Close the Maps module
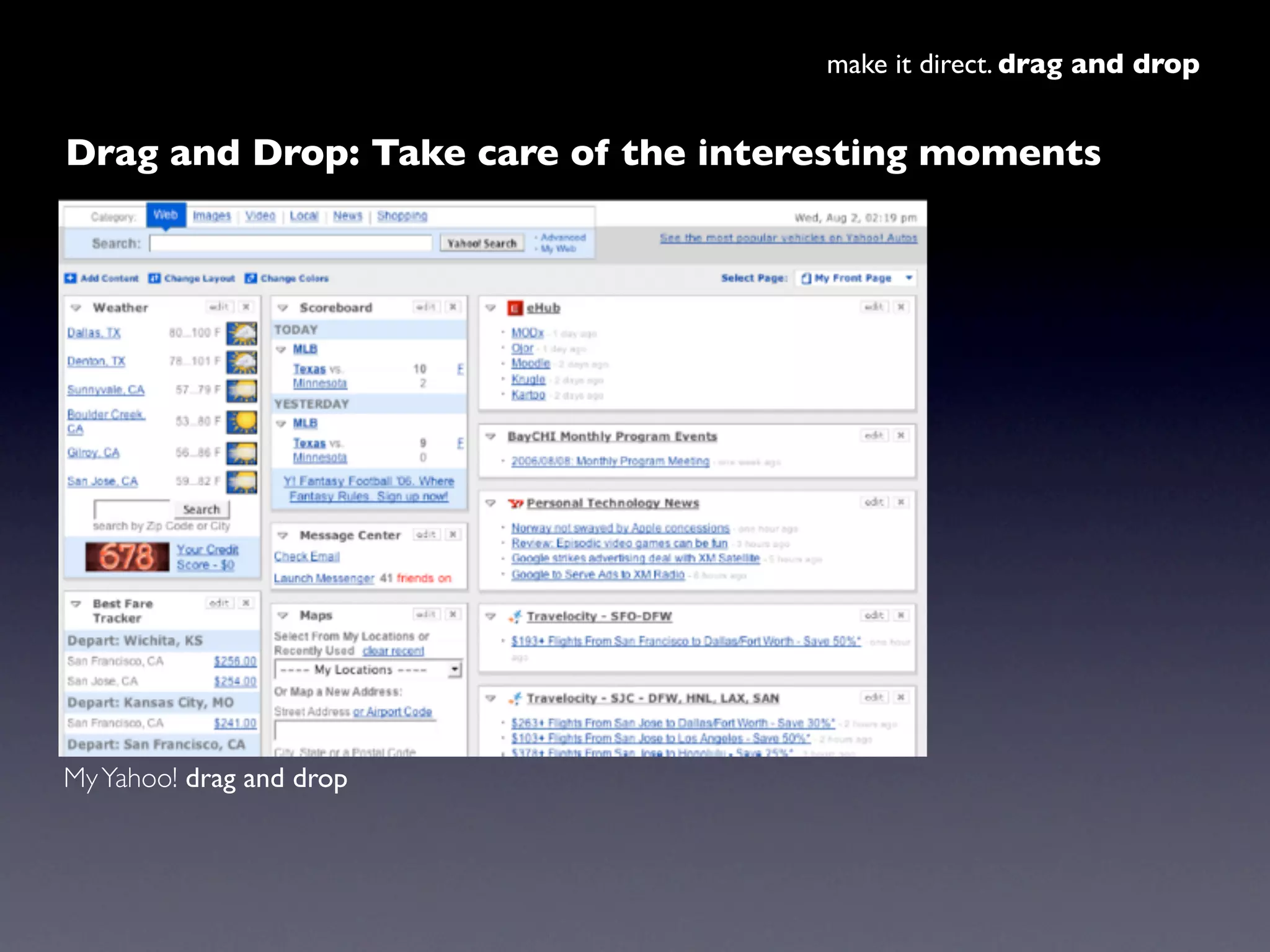The height and width of the screenshot is (952, 1270). [453, 614]
